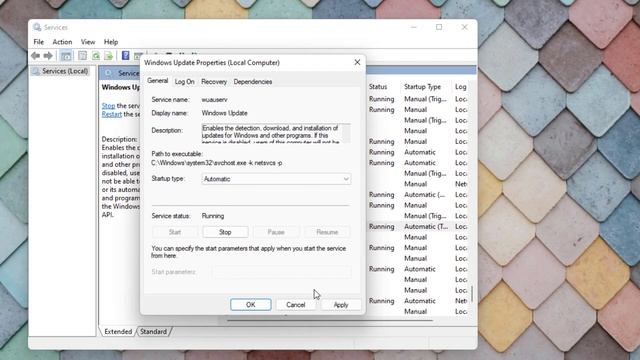Click the Services title bar icon
Viewport: 640px width, 360px height.
(x=37, y=27)
